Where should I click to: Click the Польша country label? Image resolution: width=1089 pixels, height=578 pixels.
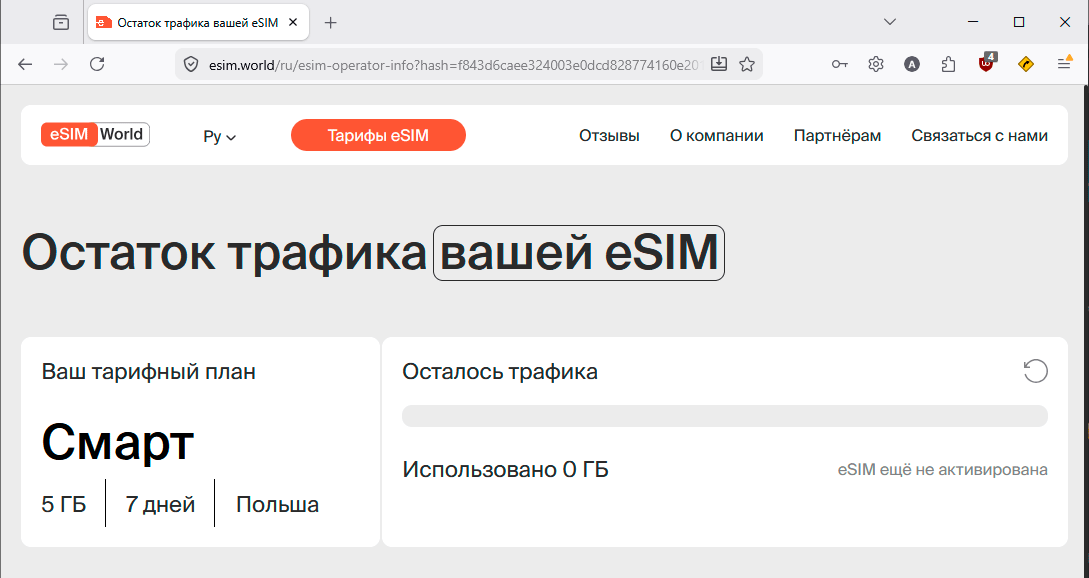coord(277,504)
